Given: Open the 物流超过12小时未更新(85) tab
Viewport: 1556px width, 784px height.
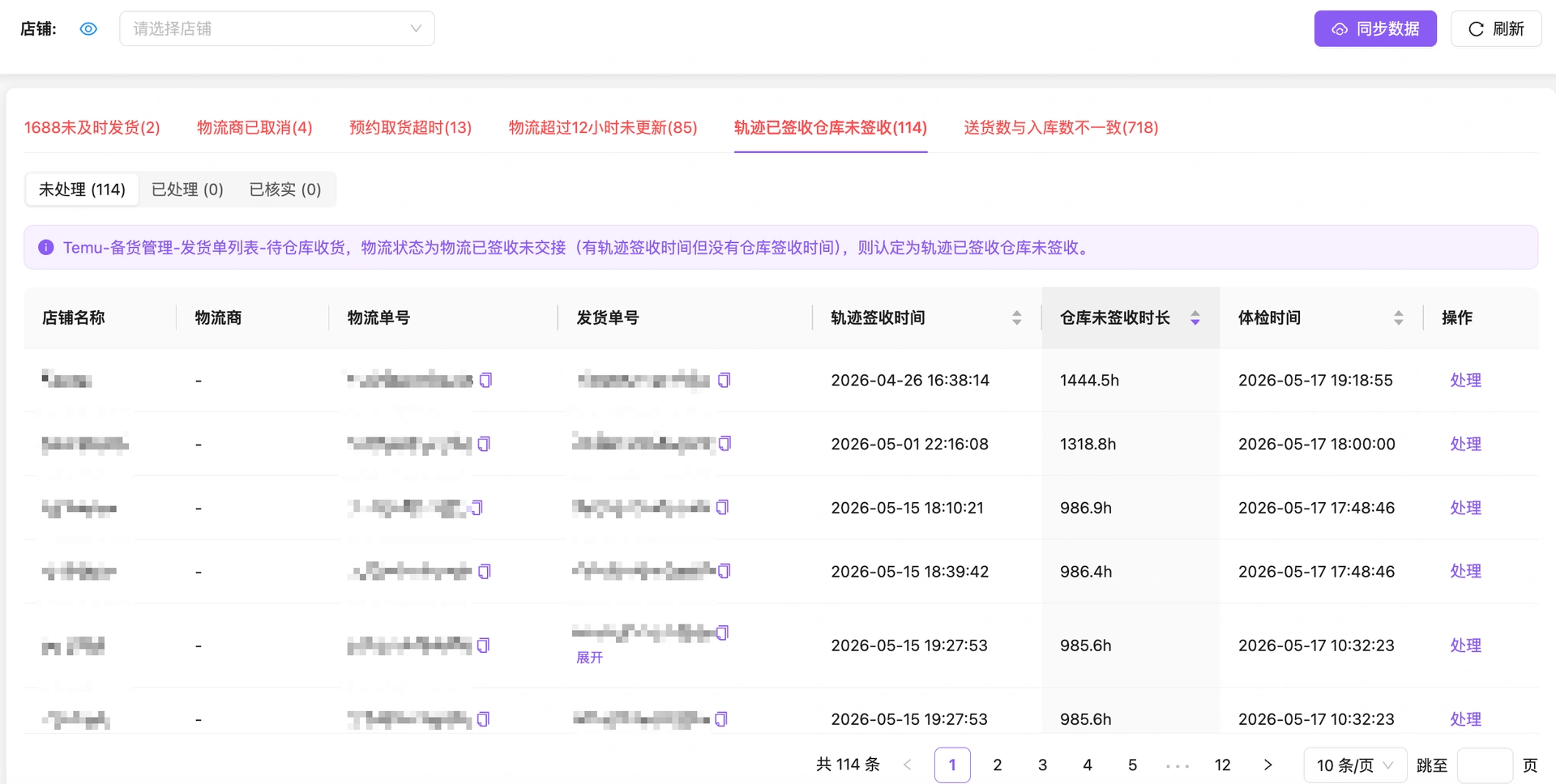Looking at the screenshot, I should [603, 127].
